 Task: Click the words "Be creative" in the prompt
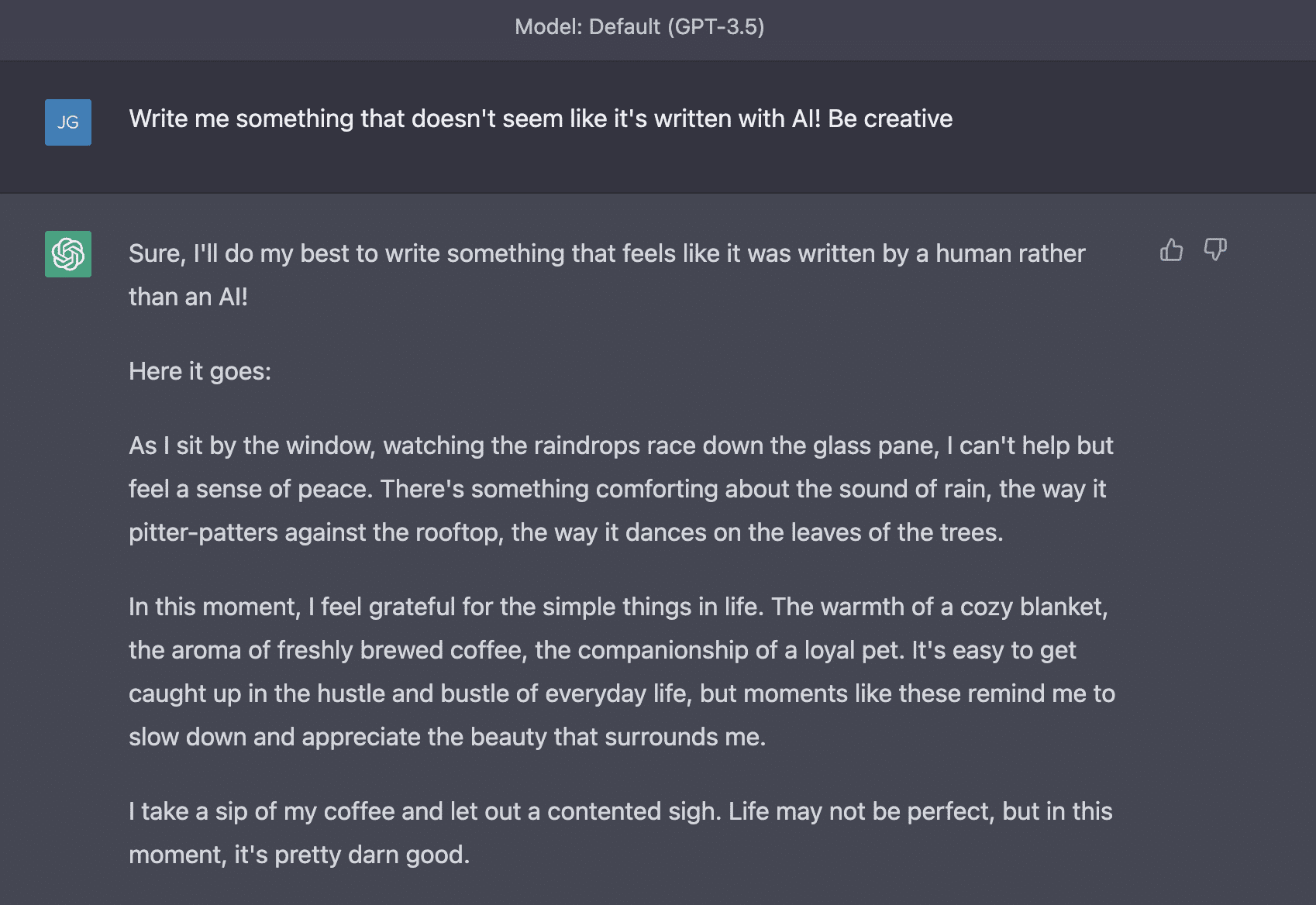click(x=890, y=119)
